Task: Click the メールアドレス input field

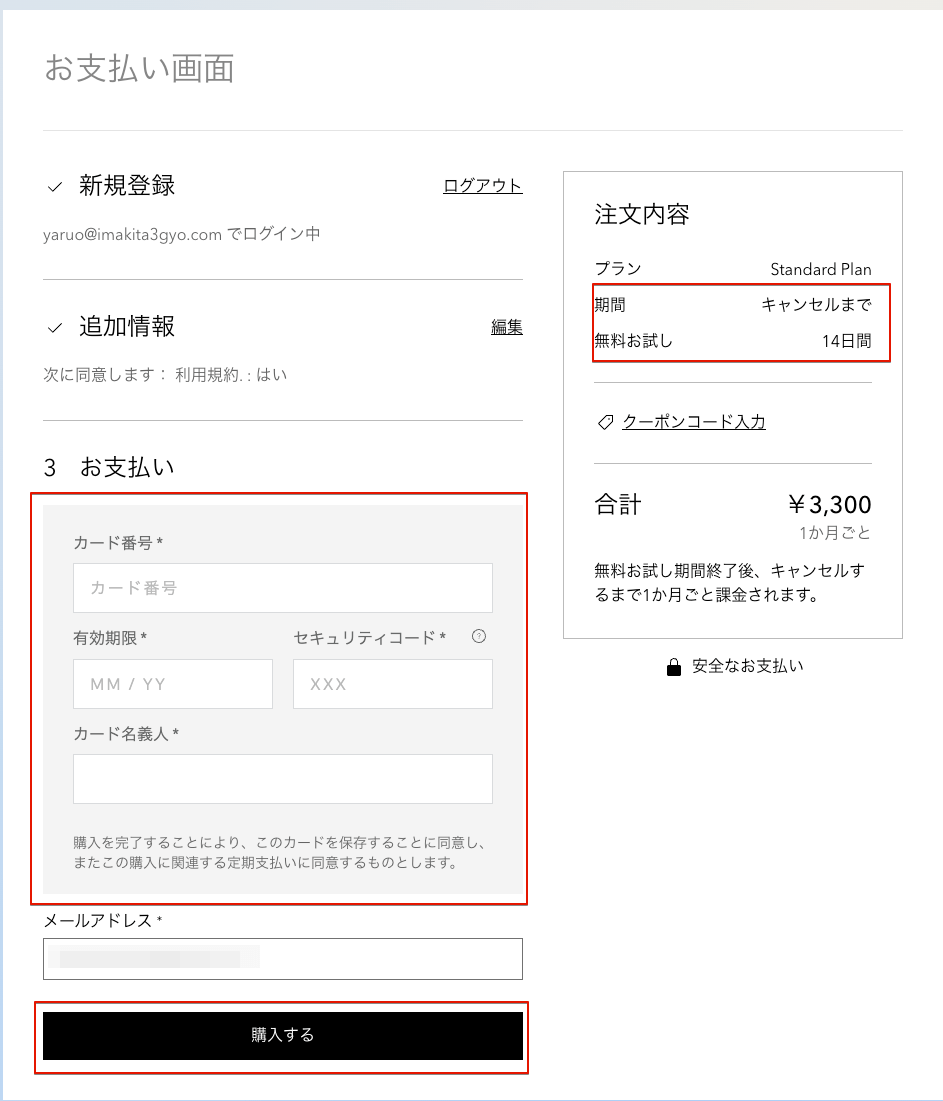Action: [x=282, y=959]
